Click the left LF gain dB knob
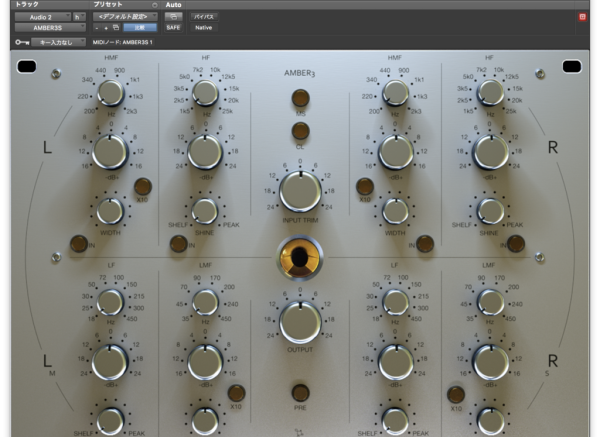 click(110, 362)
